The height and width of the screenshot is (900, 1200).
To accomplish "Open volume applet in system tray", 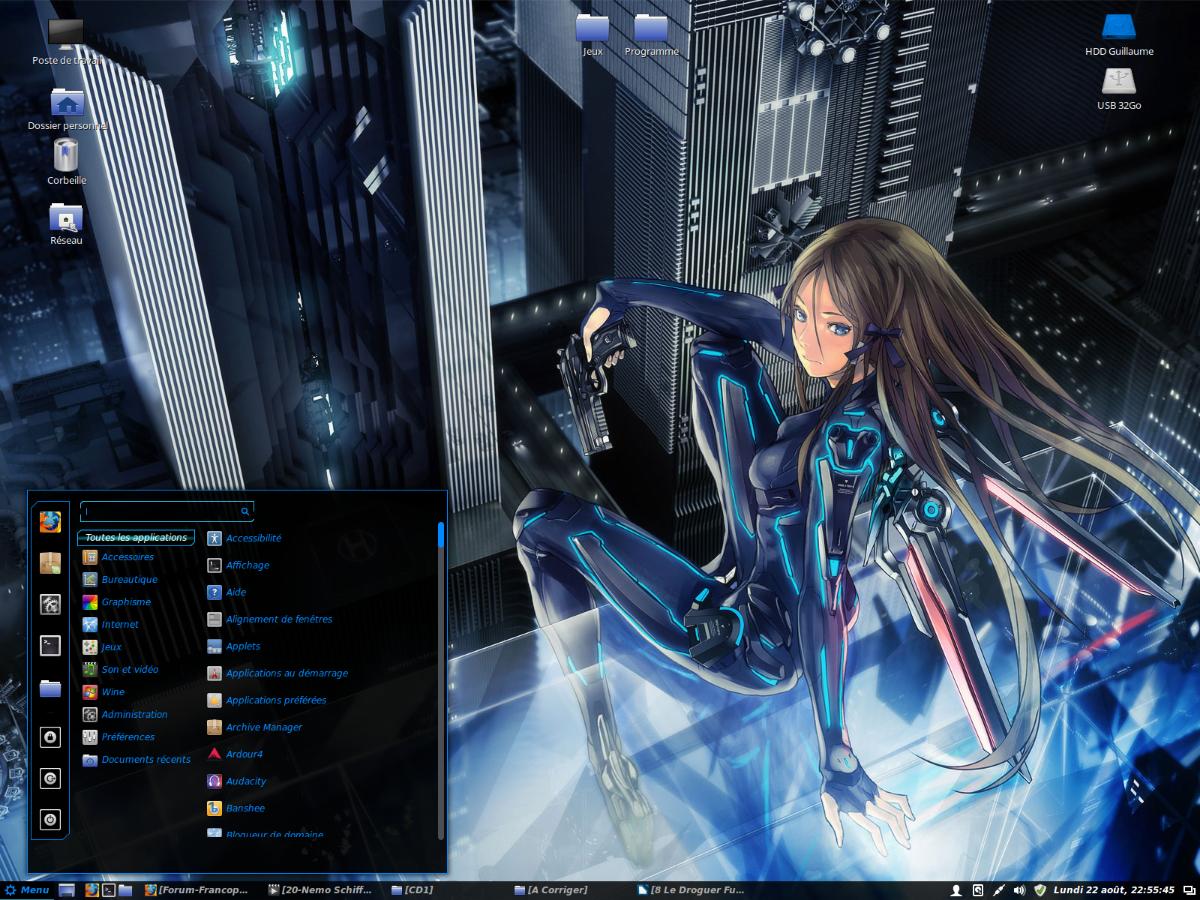I will [1019, 890].
